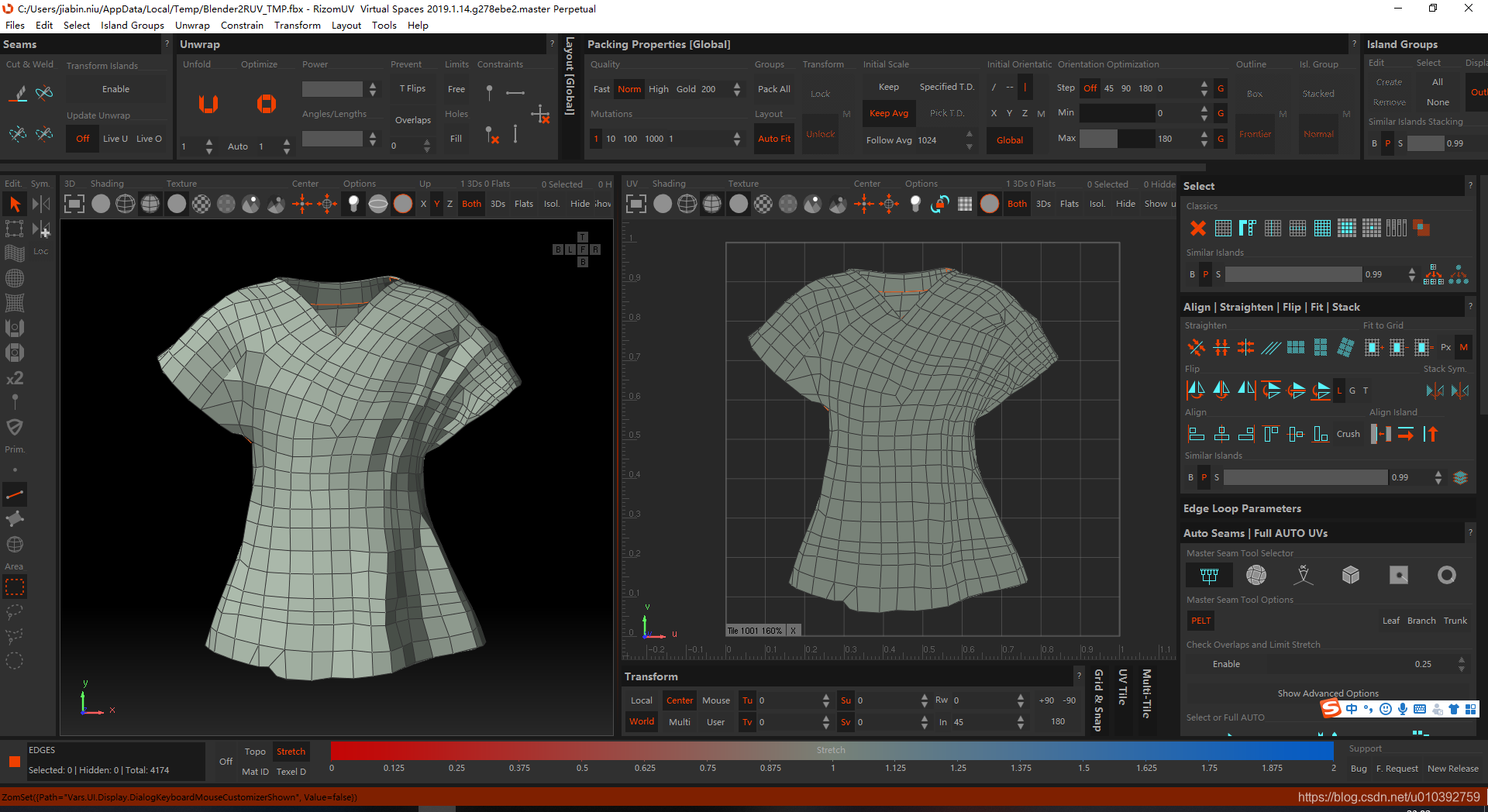1488x812 pixels.
Task: Open the Island Groups menu
Action: [133, 25]
